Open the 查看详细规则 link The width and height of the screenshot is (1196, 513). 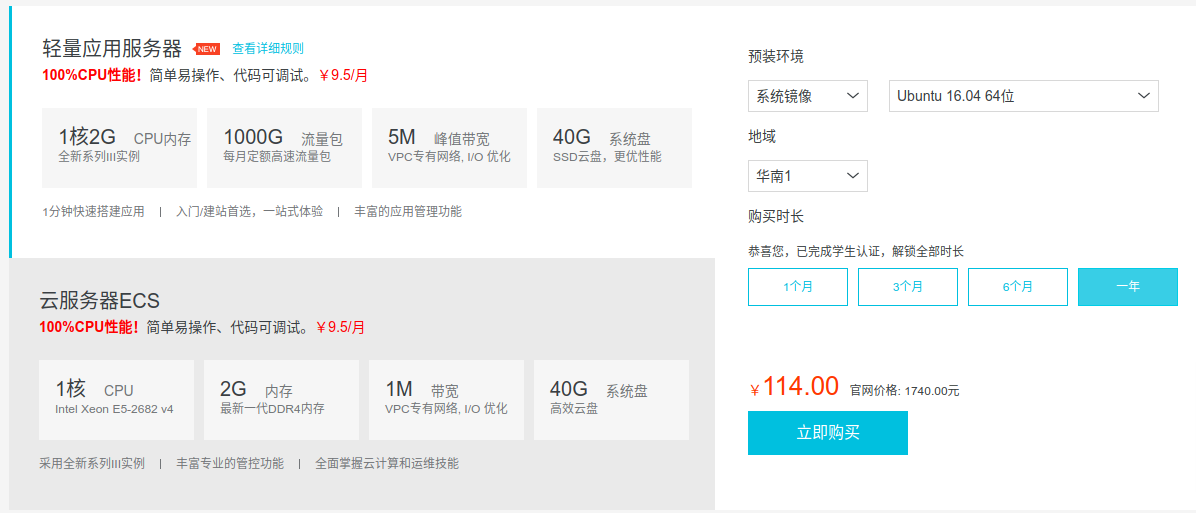(x=268, y=49)
